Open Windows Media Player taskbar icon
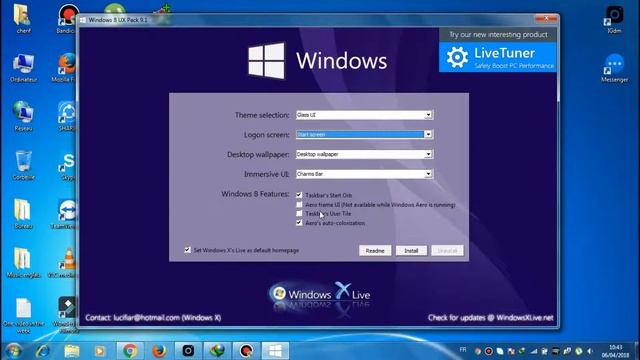640x360 pixels. pos(100,351)
